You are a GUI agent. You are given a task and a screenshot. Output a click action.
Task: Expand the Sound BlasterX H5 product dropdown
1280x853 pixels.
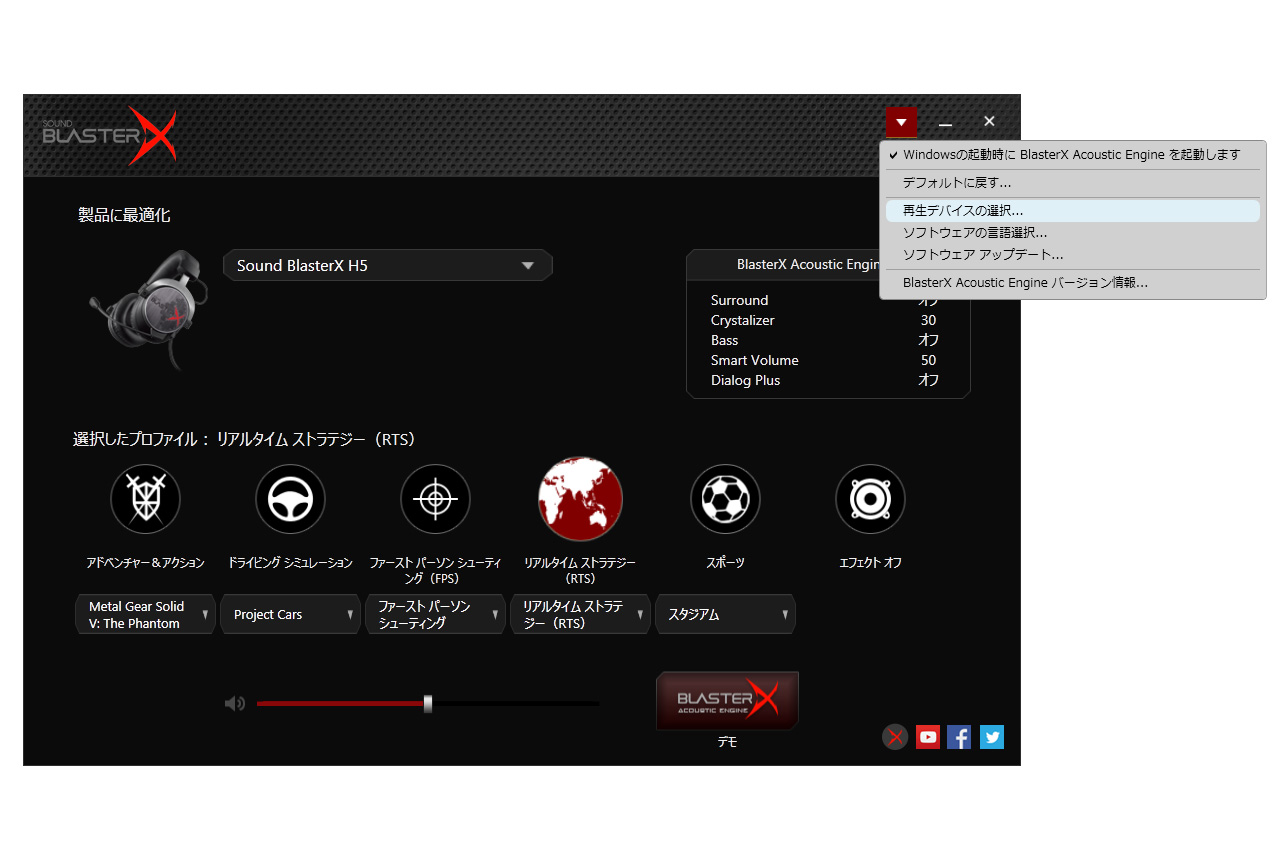pyautogui.click(x=388, y=265)
